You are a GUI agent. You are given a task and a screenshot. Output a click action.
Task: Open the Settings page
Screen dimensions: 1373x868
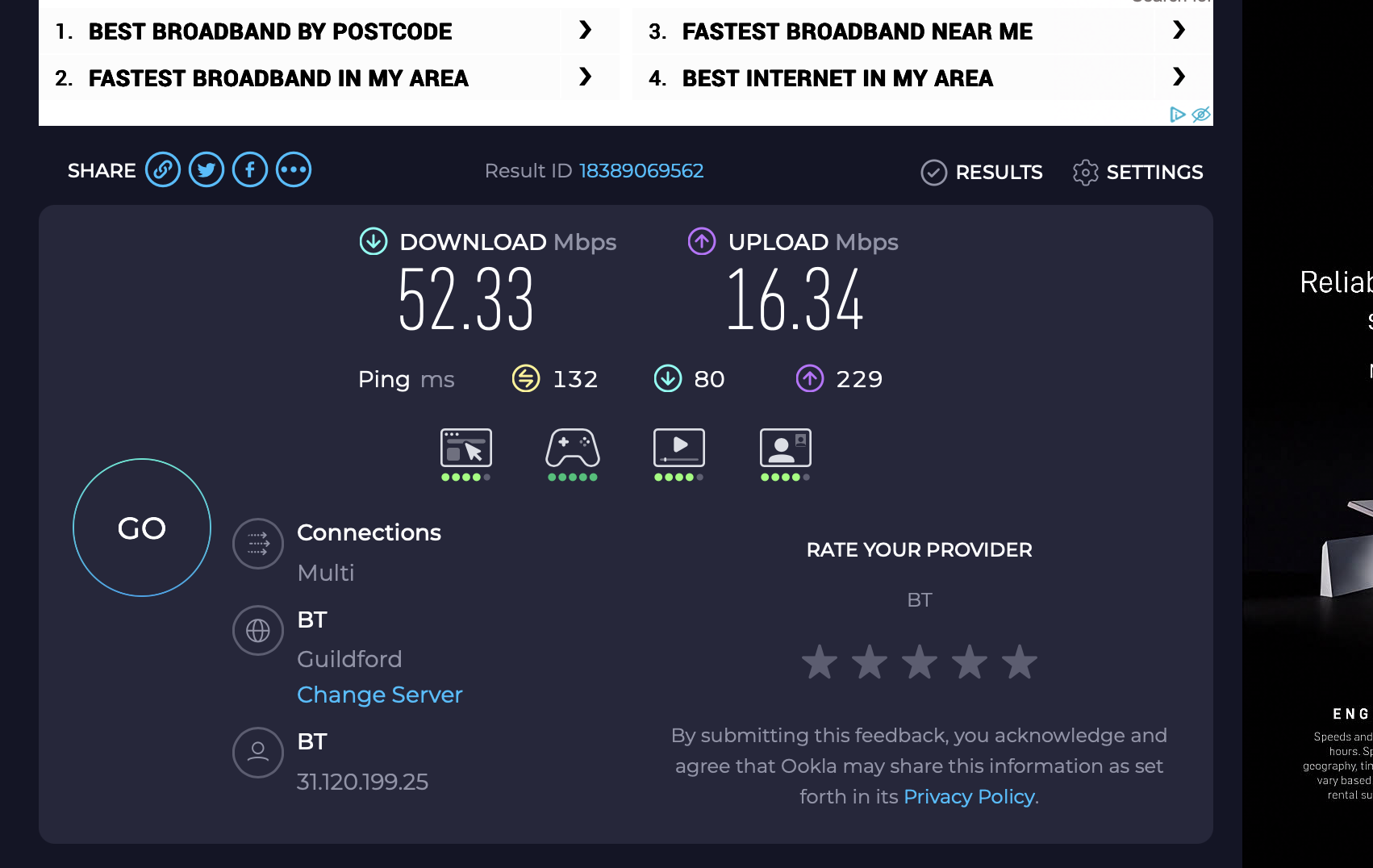coord(1137,172)
